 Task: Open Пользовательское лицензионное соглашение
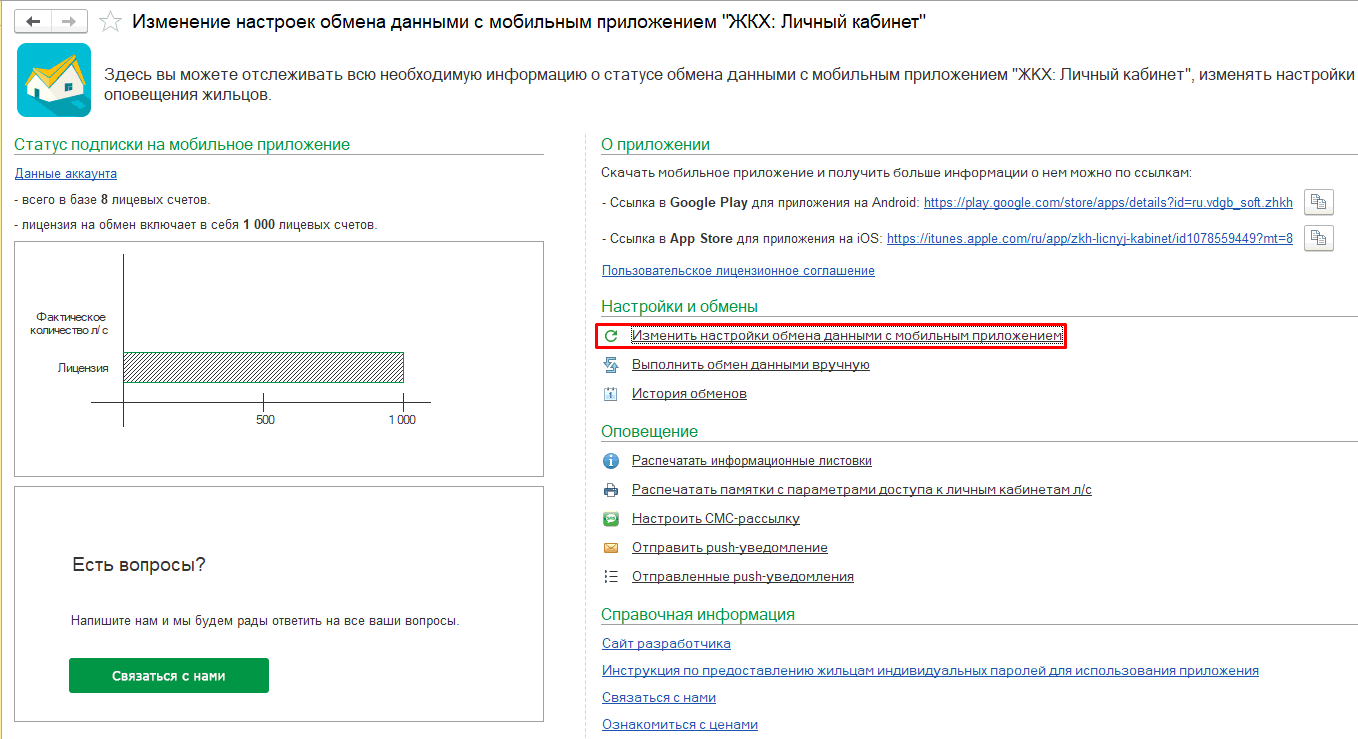(738, 271)
